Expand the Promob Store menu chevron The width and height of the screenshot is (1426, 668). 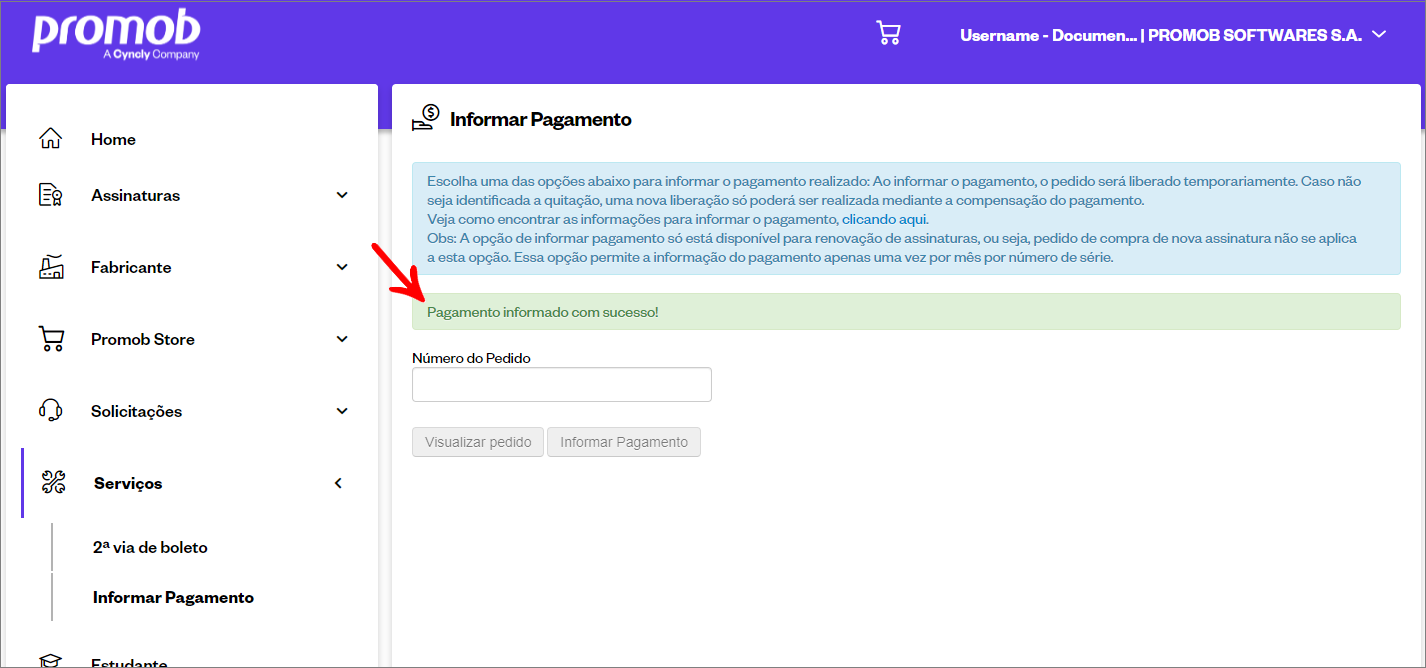342,339
